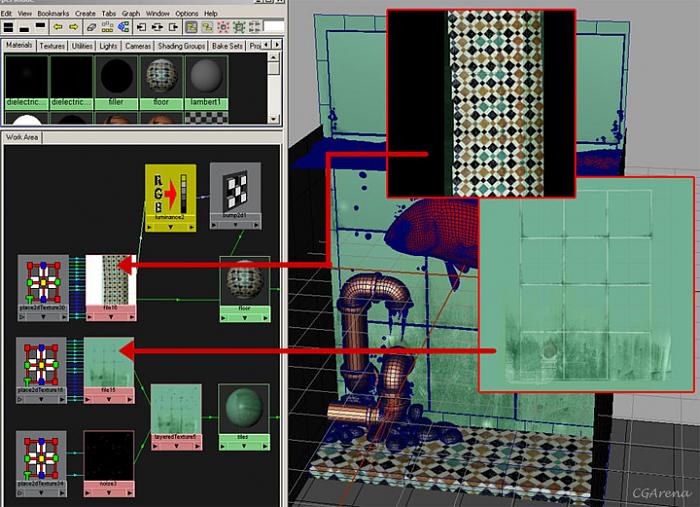Click materials panel scrollbar down arrow
The width and height of the screenshot is (700, 507).
point(274,119)
